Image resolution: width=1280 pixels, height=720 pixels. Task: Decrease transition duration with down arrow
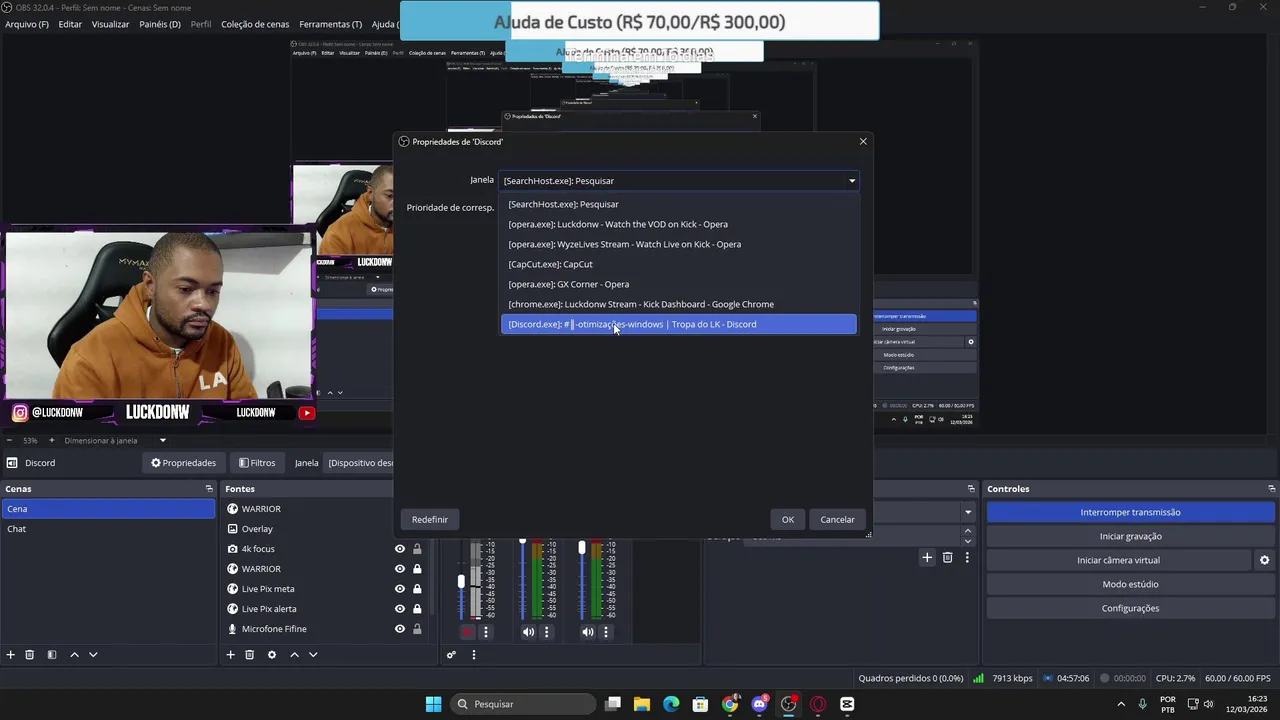click(967, 541)
